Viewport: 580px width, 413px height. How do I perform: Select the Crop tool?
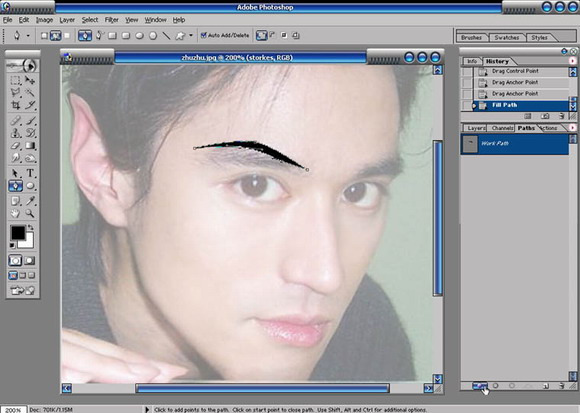click(15, 105)
